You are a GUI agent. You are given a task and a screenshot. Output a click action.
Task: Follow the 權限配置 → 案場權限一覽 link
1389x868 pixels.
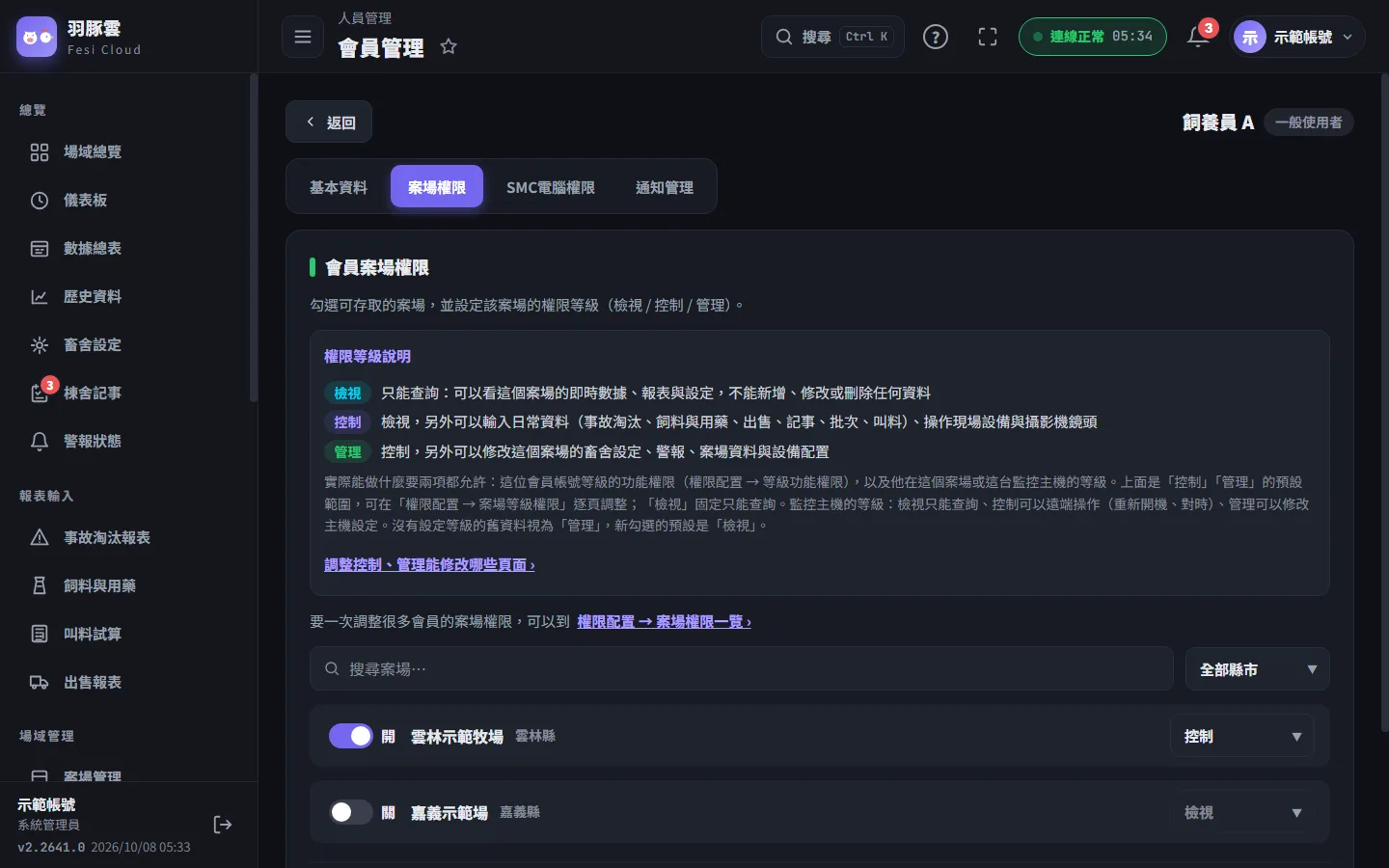pos(664,622)
